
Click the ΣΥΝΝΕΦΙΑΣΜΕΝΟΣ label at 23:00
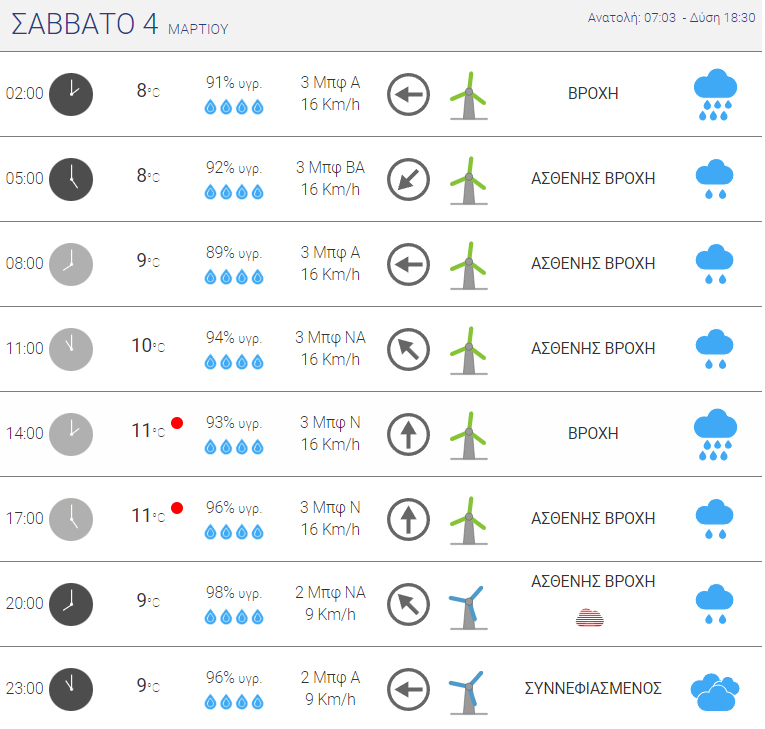593,688
